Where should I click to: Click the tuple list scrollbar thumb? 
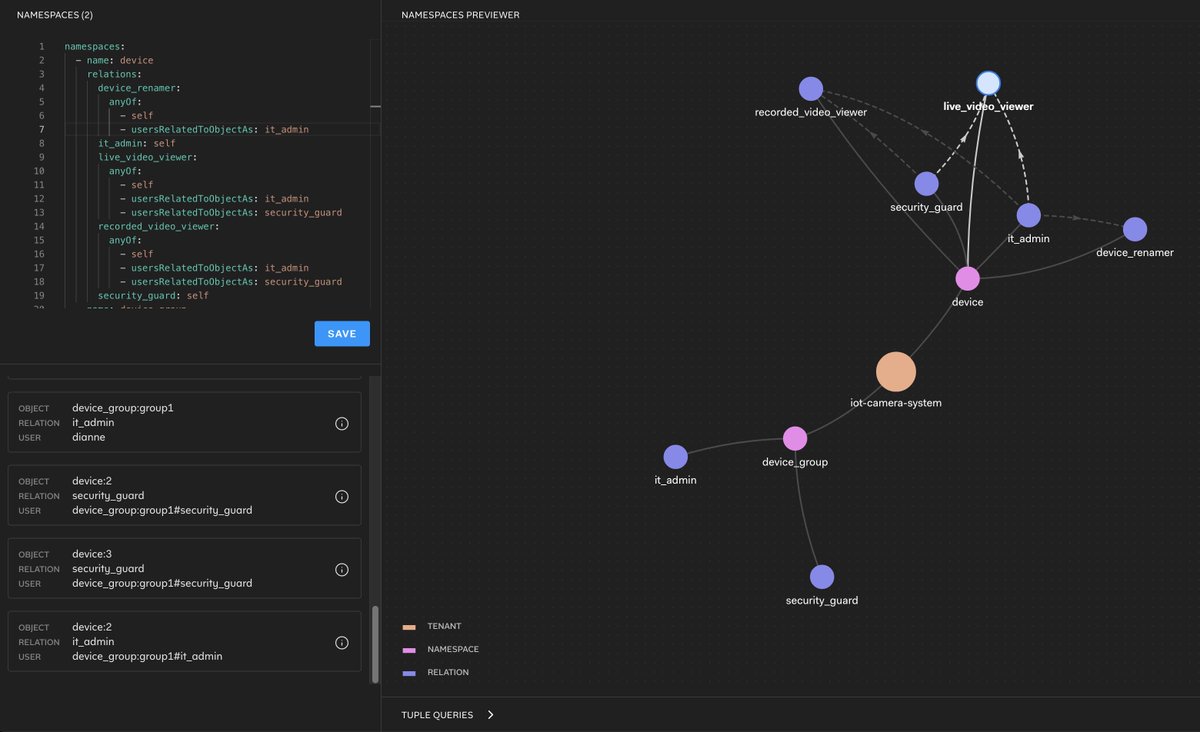point(375,644)
